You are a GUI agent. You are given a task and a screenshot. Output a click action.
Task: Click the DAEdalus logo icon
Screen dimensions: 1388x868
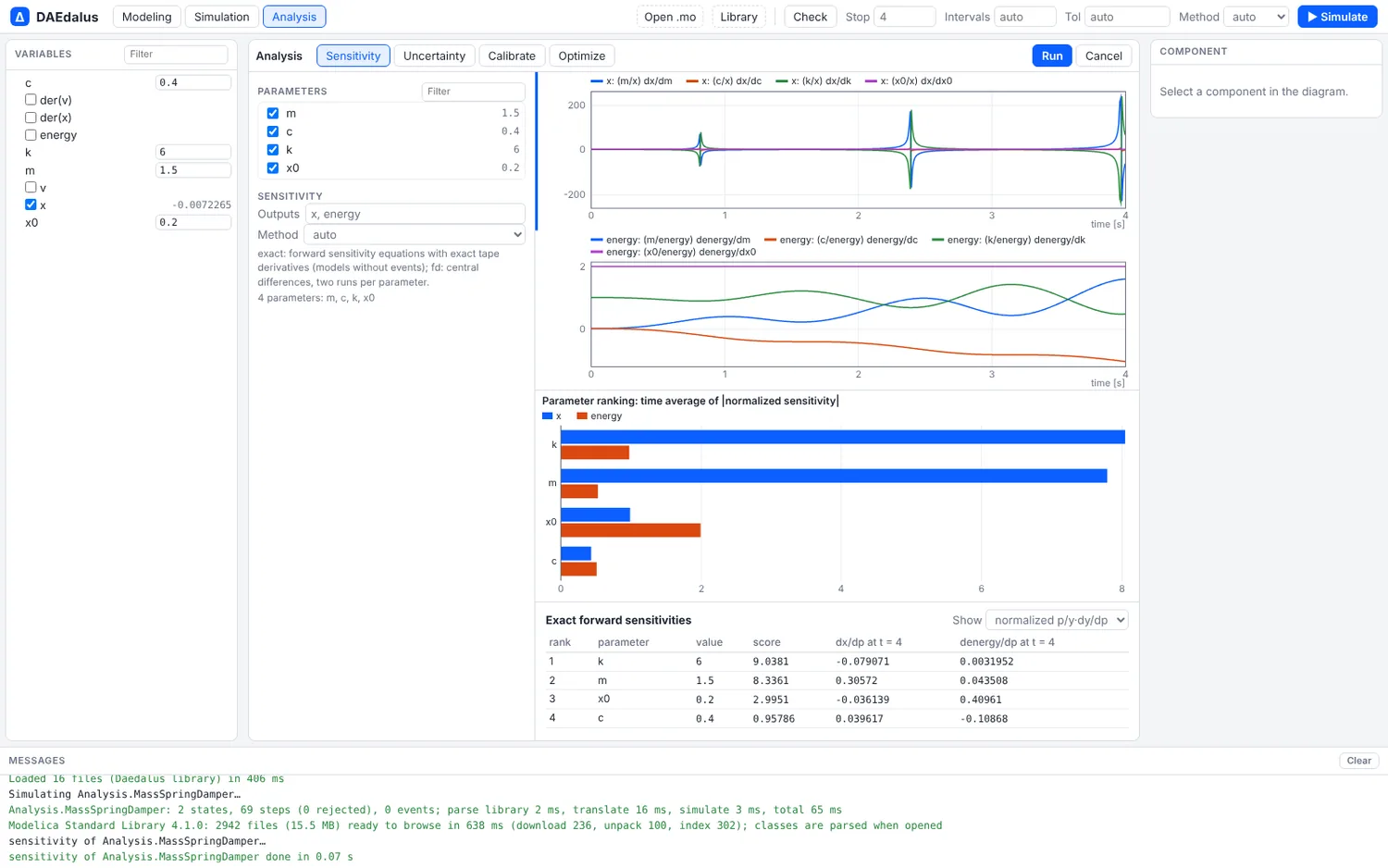pos(19,17)
